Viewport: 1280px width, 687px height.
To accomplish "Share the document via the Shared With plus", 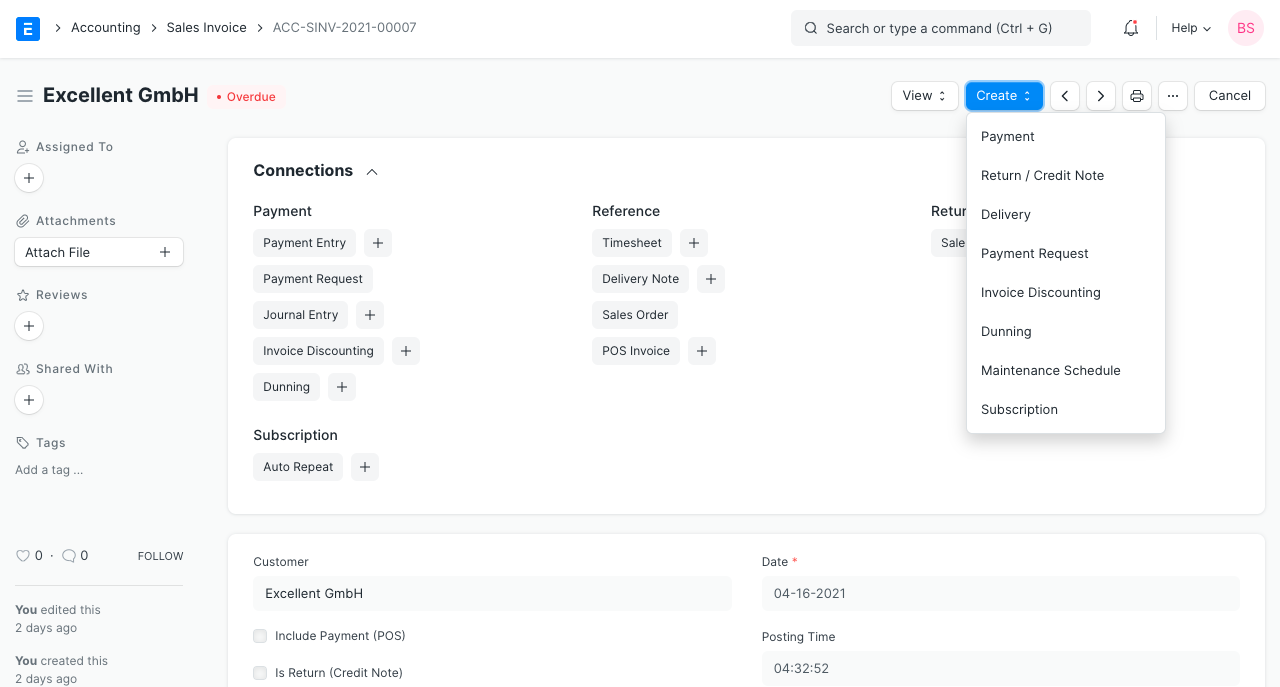I will click(x=29, y=400).
